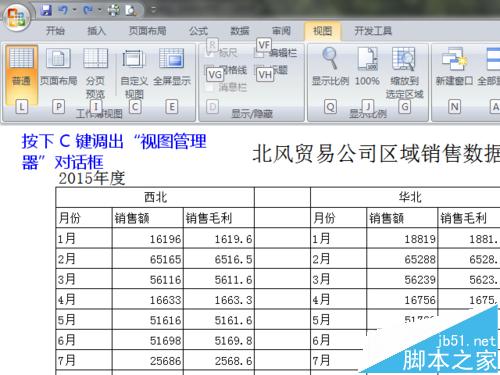
Task: Select cell with value 25686
Action: [148, 360]
